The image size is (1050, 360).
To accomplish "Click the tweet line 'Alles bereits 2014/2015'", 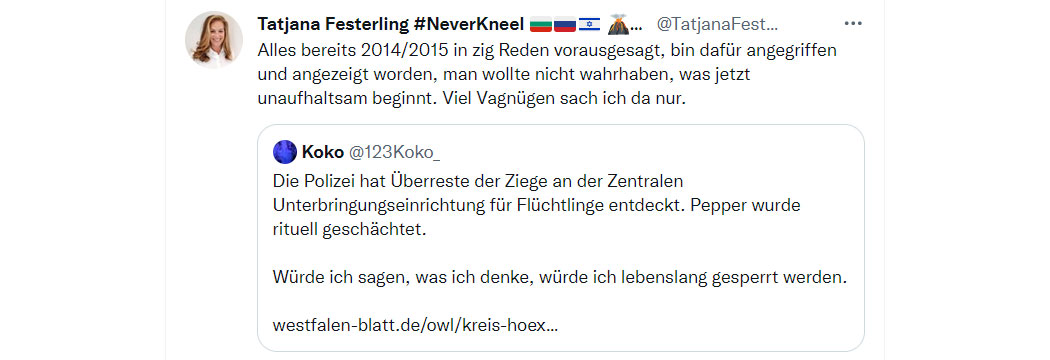I will coord(547,50).
